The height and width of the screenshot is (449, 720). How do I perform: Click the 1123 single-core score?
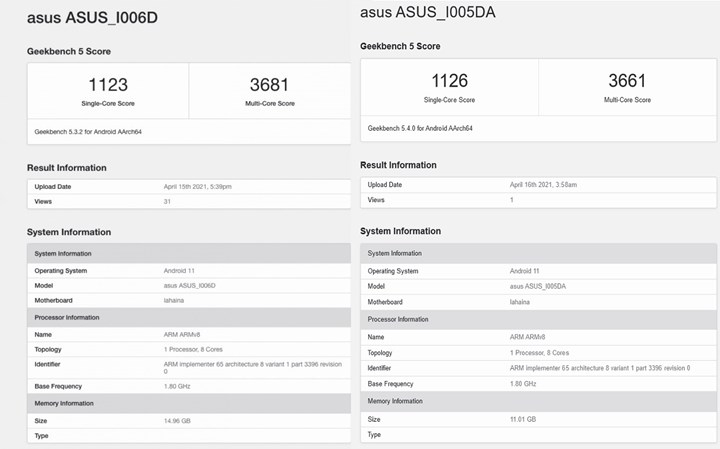[108, 85]
